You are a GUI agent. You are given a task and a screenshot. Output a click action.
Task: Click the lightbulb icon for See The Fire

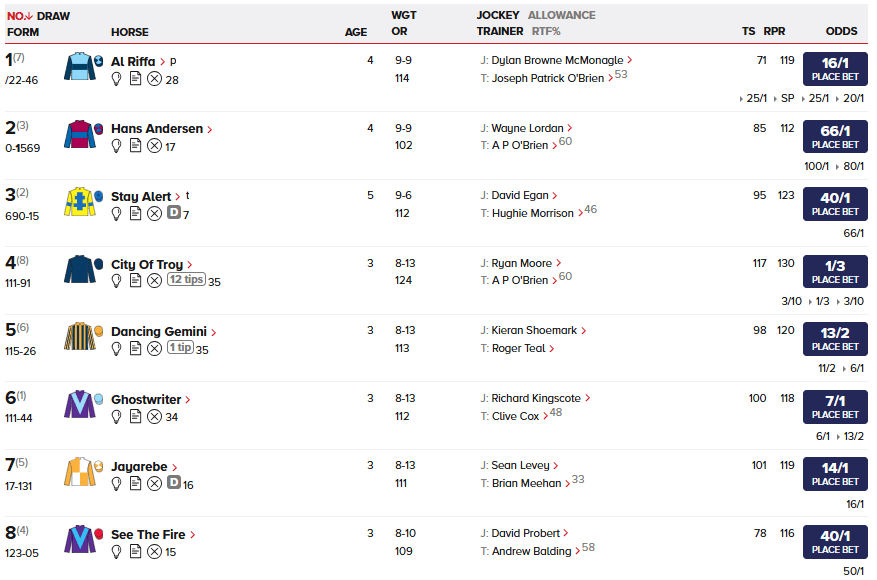tap(116, 551)
